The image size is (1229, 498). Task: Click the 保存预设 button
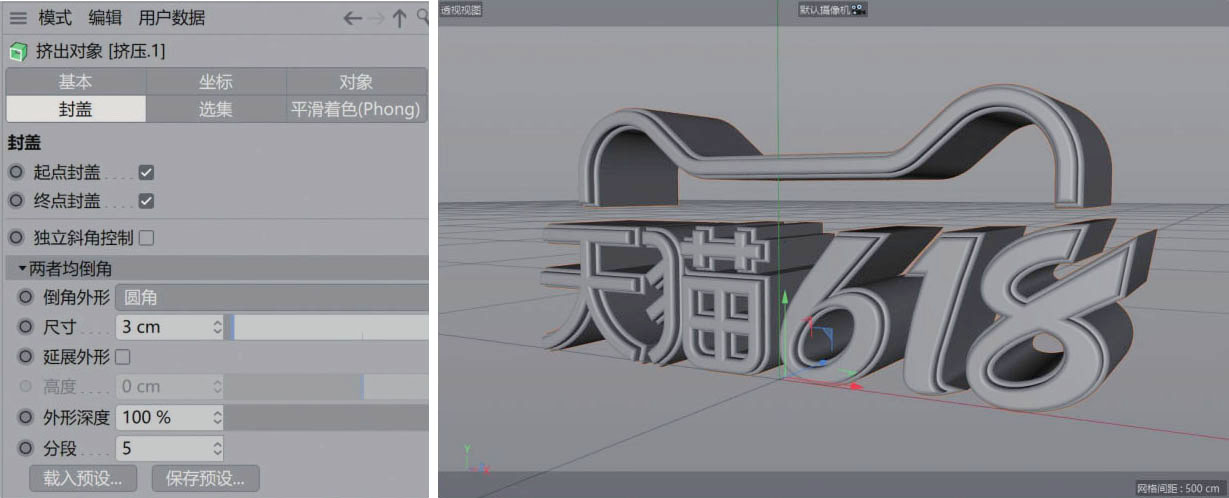point(205,478)
